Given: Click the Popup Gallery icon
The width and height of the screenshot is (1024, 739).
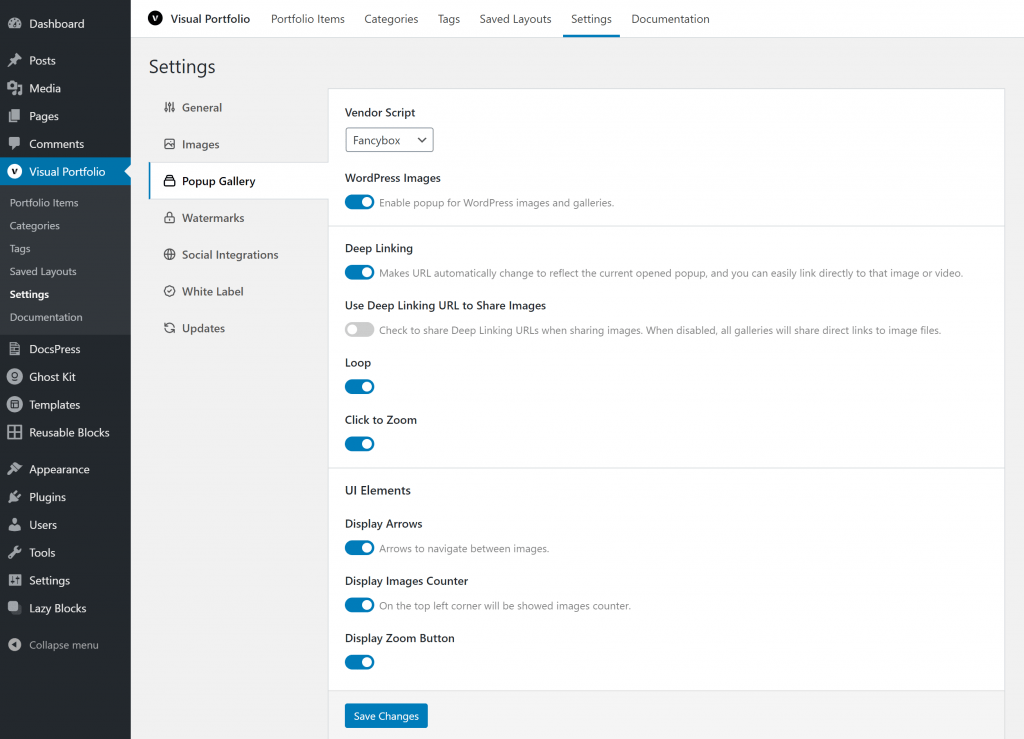Looking at the screenshot, I should click(170, 181).
